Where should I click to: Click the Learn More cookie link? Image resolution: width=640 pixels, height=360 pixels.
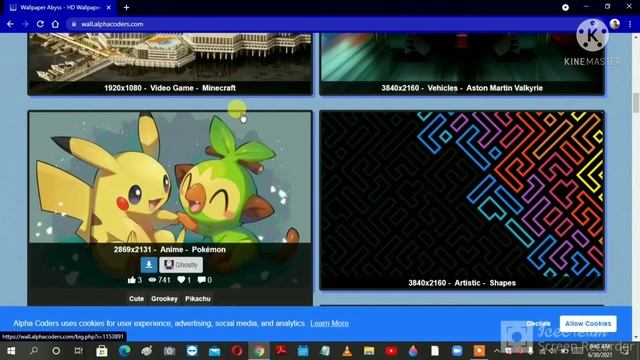click(329, 323)
